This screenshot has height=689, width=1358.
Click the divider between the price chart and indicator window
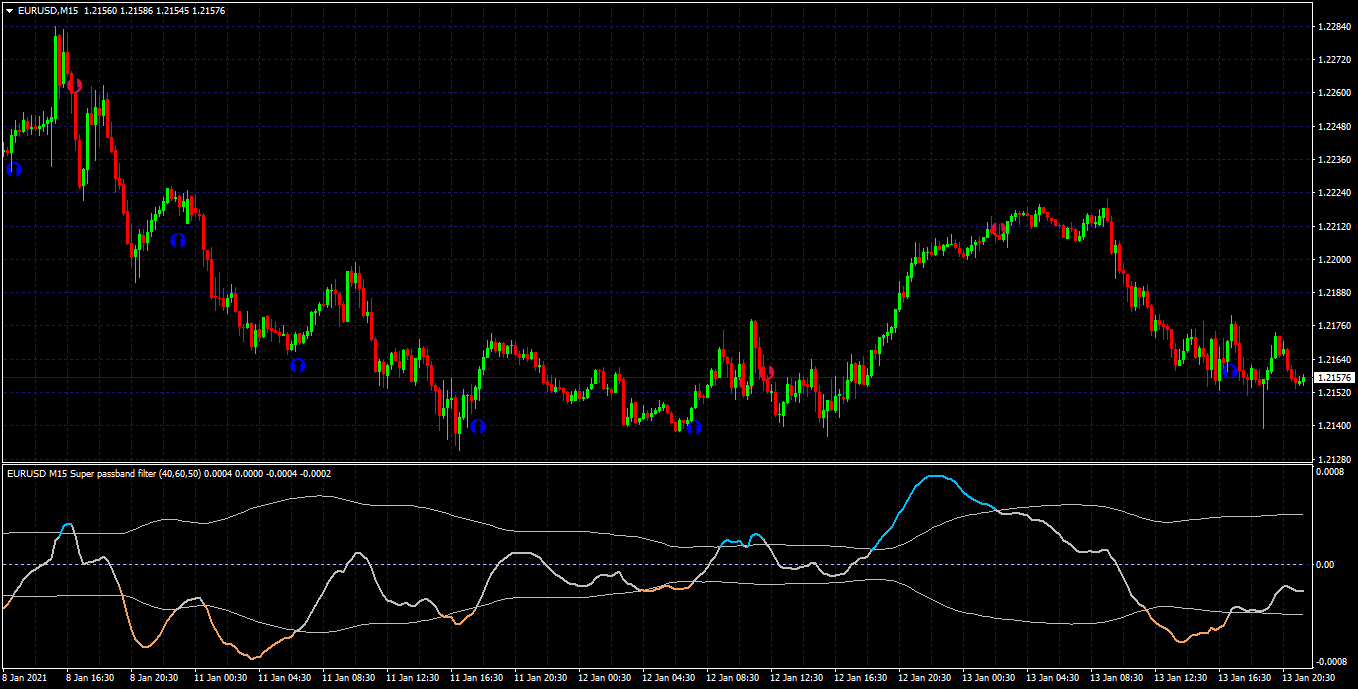tap(655, 463)
